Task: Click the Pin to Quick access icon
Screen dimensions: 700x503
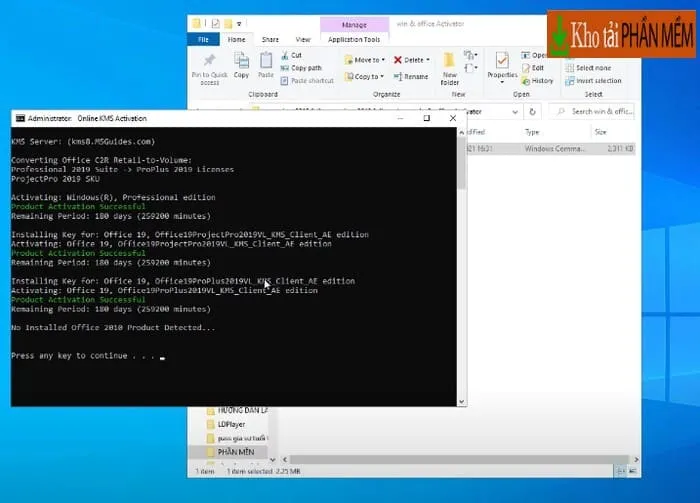Action: (x=207, y=63)
